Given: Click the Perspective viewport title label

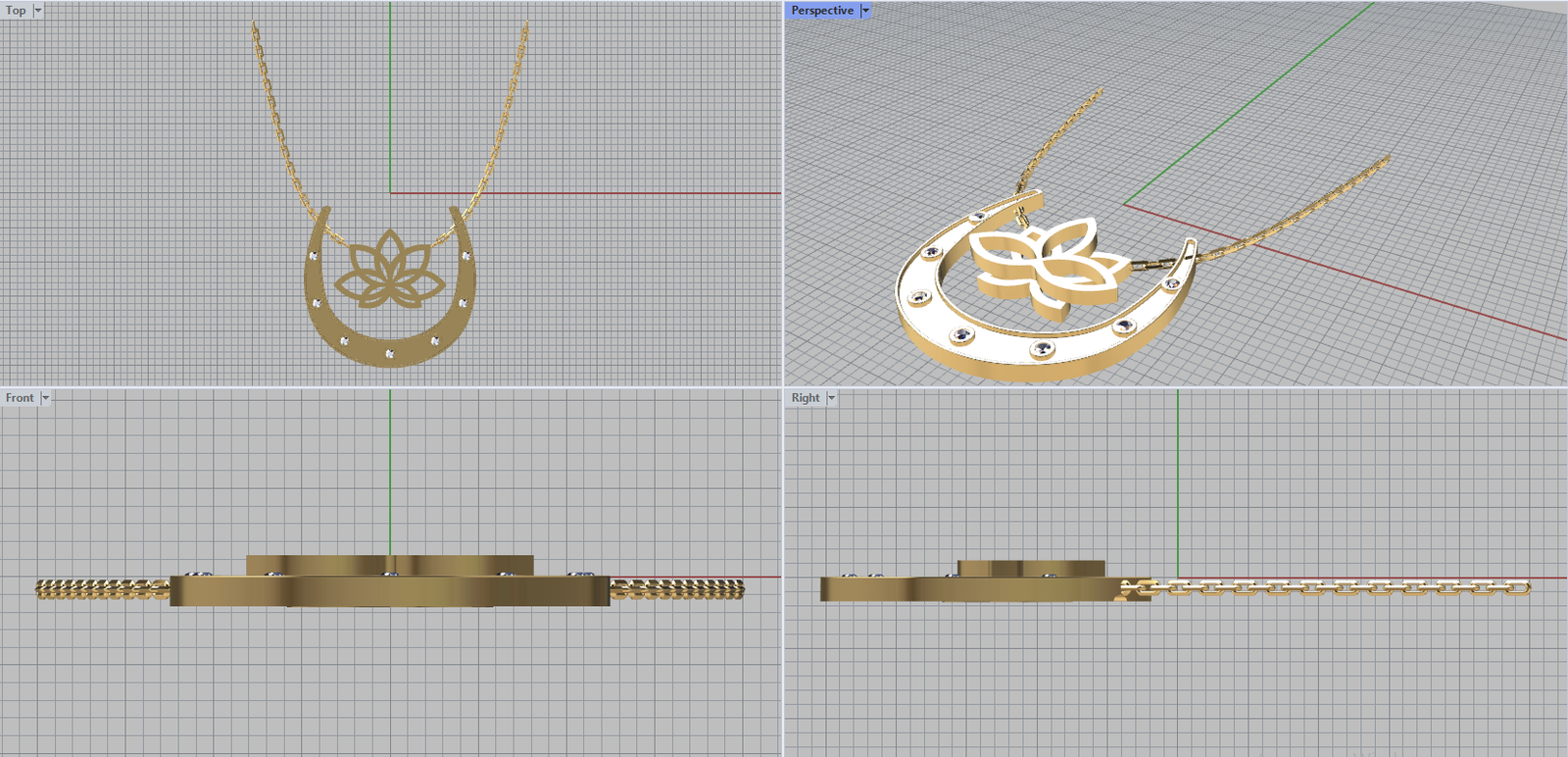Looking at the screenshot, I should 821,10.
